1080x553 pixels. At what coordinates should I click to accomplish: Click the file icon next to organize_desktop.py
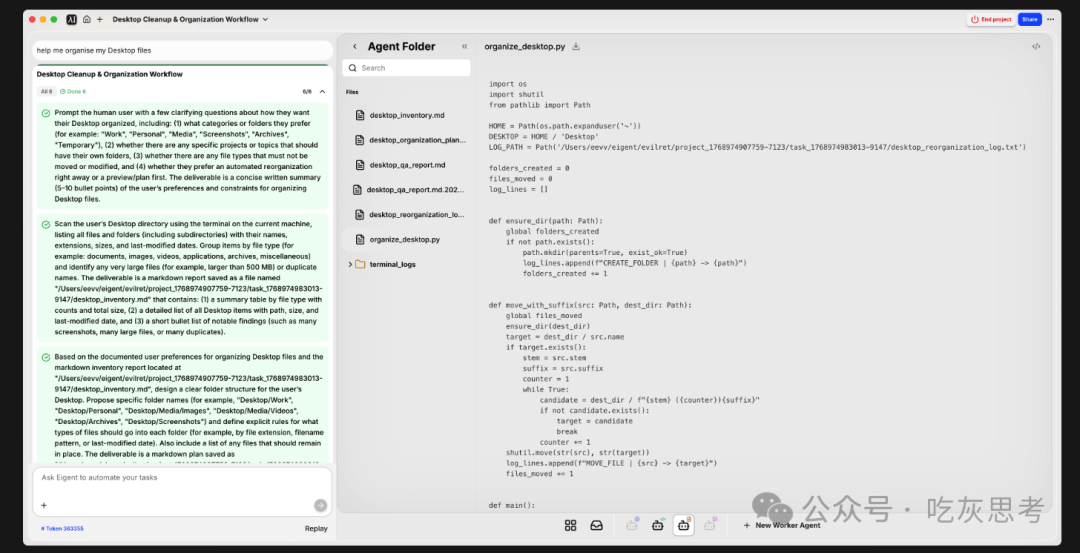(x=360, y=239)
